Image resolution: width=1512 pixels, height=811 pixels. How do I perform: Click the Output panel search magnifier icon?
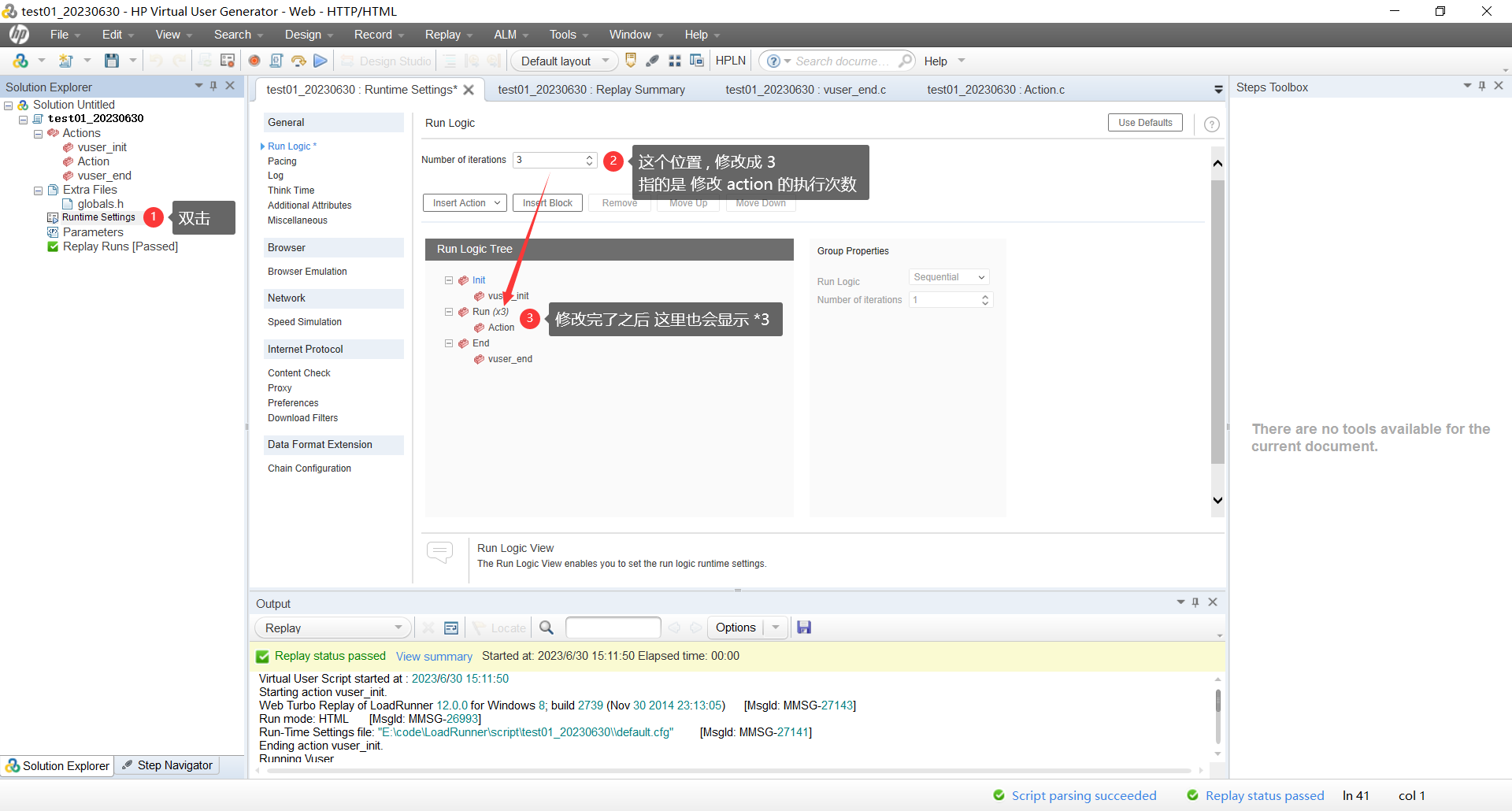[x=547, y=628]
